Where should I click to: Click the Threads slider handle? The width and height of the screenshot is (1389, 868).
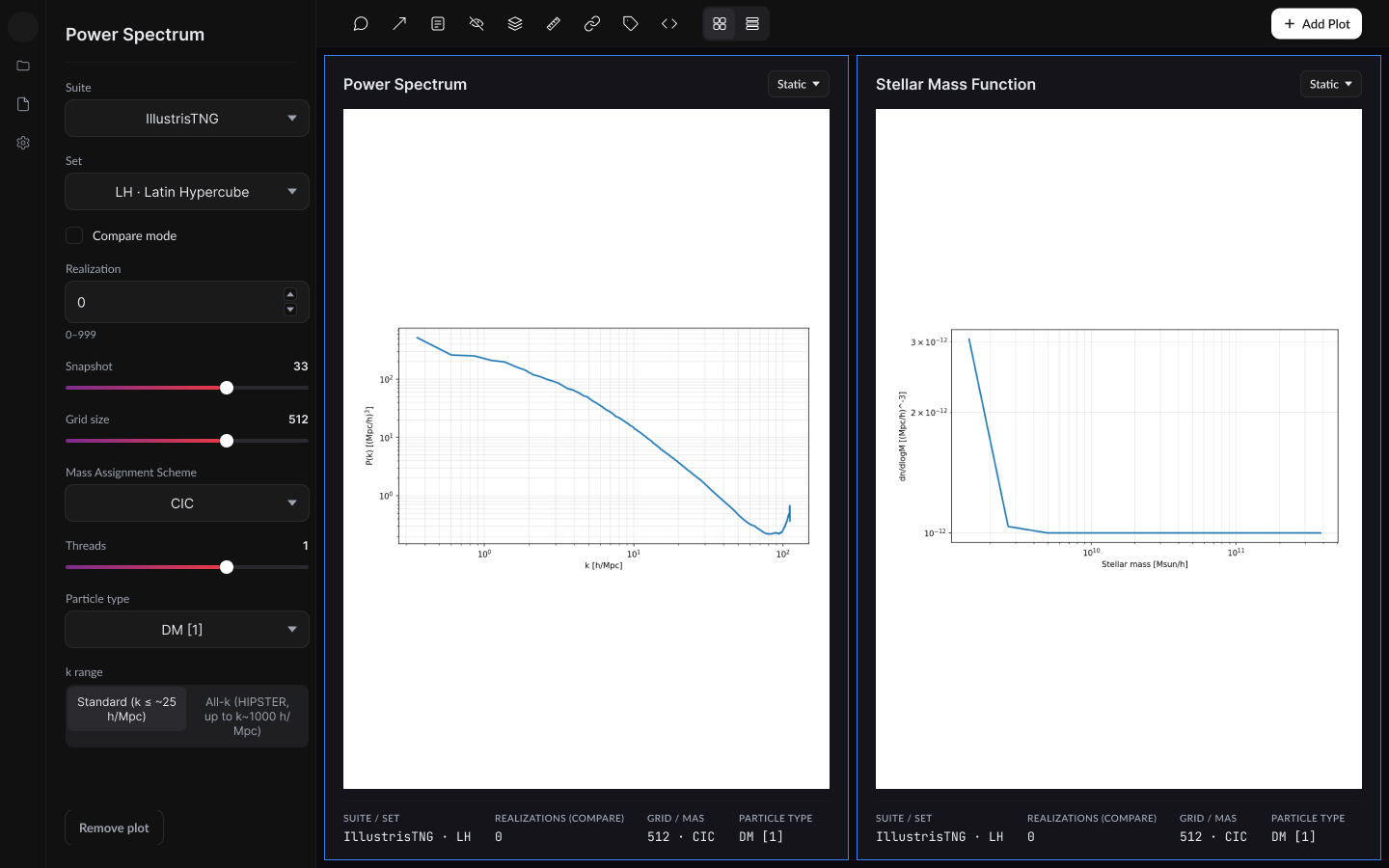[x=227, y=567]
